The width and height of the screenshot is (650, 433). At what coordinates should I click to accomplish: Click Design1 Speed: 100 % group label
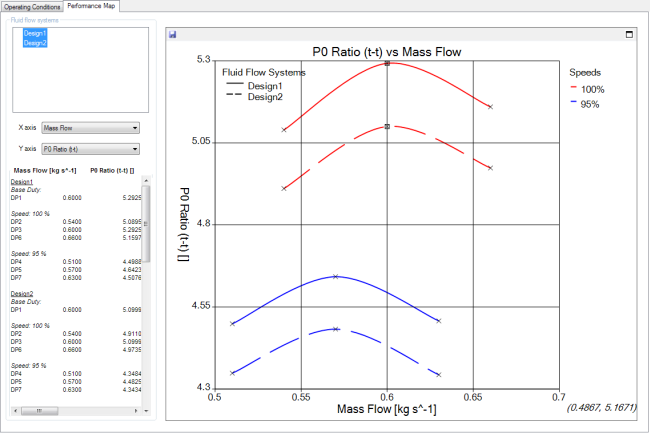pyautogui.click(x=30, y=213)
